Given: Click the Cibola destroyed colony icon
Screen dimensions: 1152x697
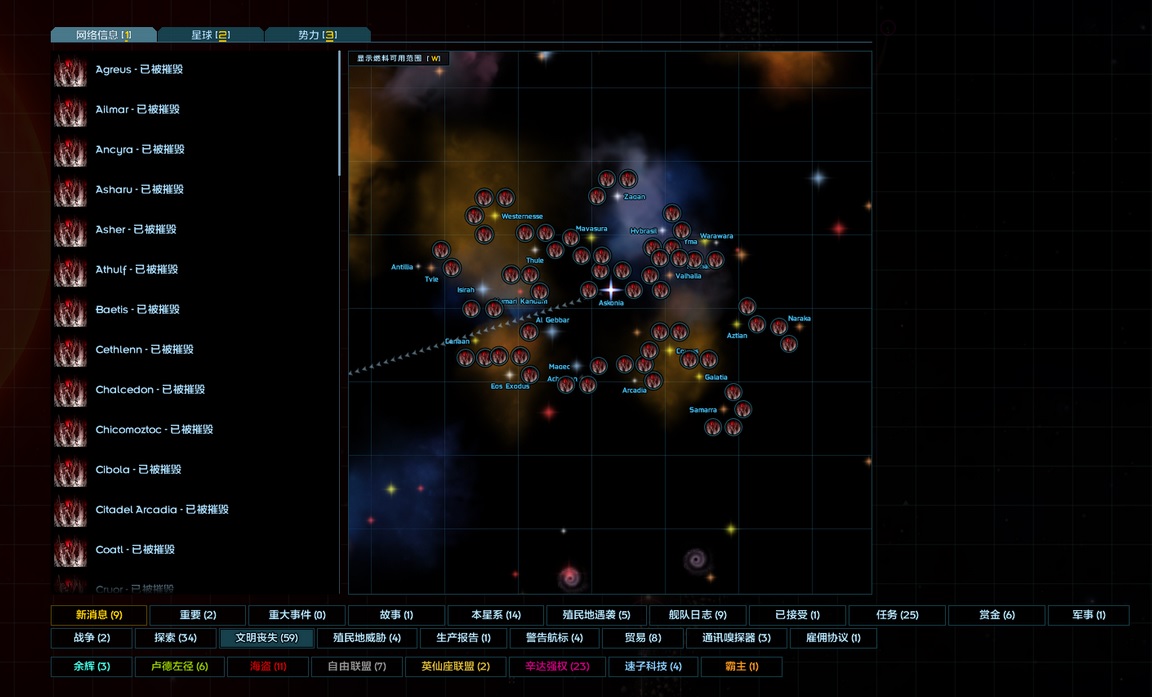Looking at the screenshot, I should 70,471.
